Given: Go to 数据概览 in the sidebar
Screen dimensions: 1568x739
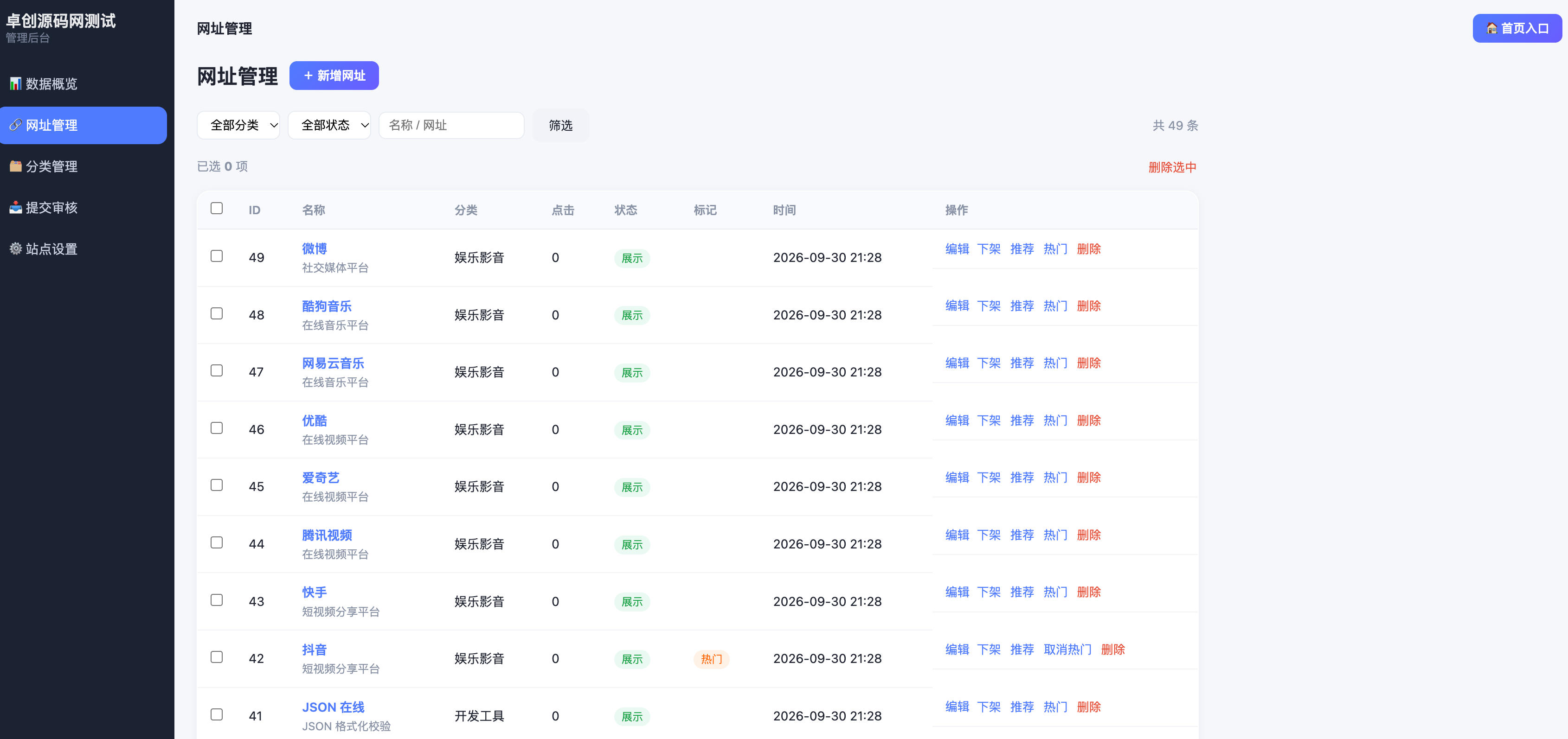Looking at the screenshot, I should 84,83.
